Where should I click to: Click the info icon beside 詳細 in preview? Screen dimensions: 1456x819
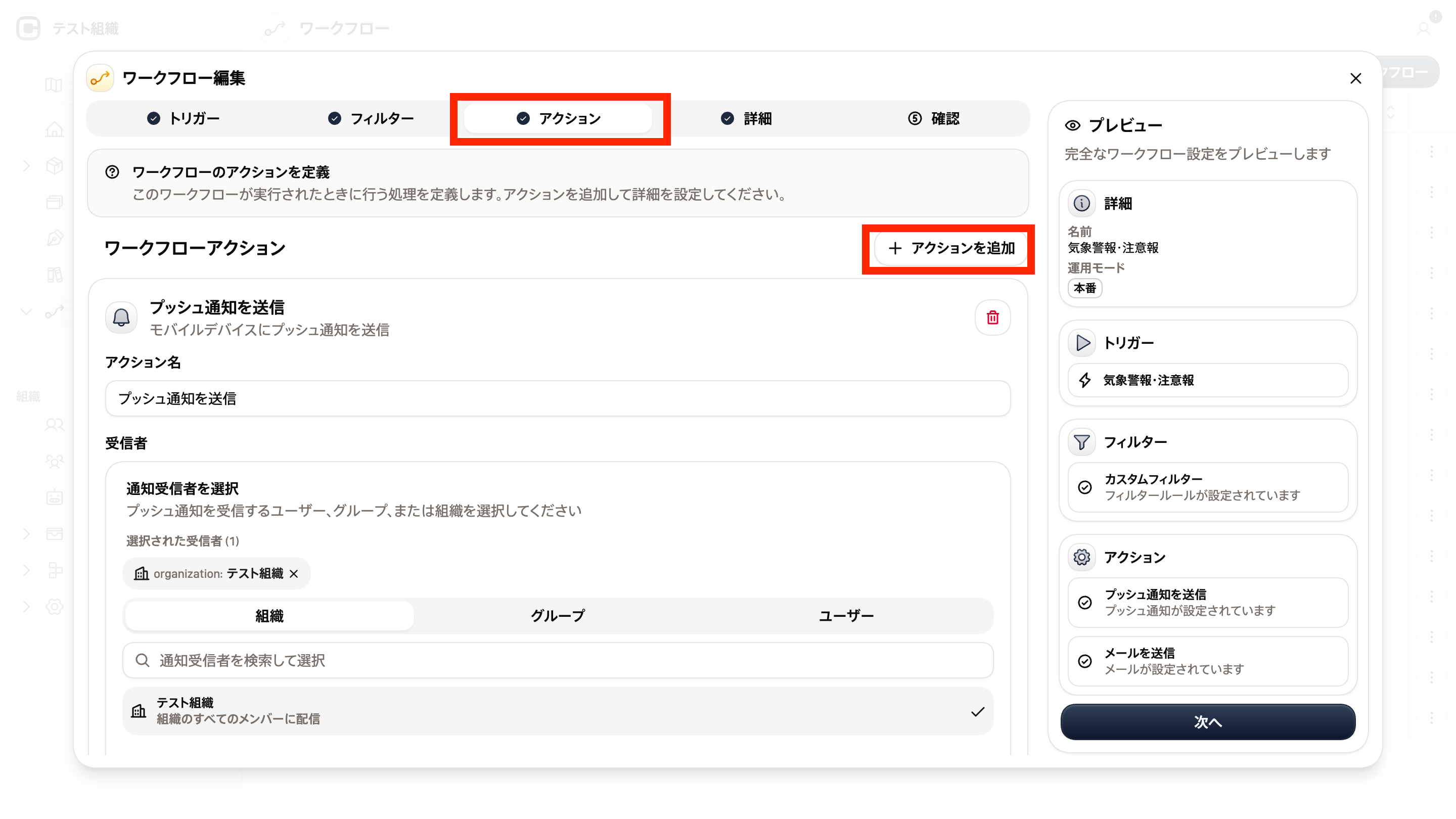click(x=1081, y=203)
